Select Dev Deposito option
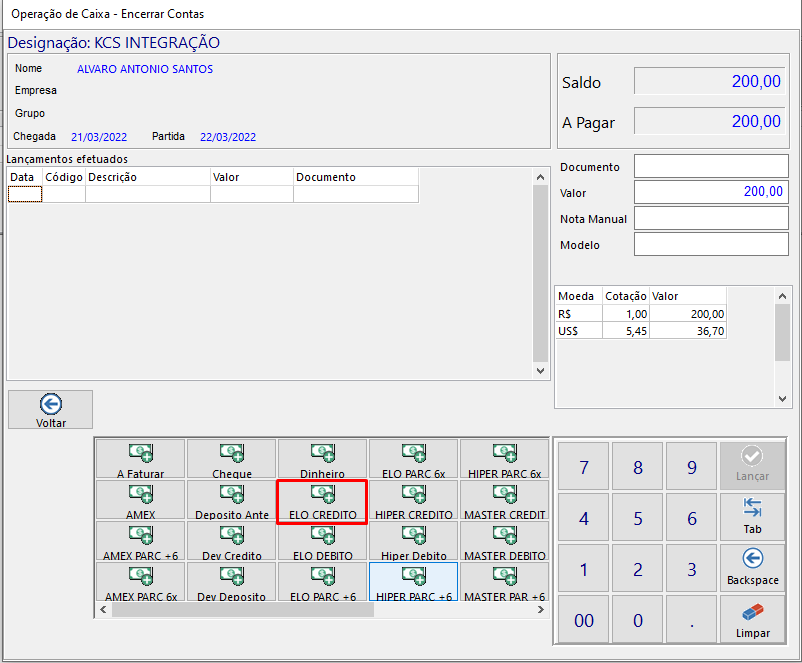Viewport: 802px width, 663px height. [x=232, y=582]
